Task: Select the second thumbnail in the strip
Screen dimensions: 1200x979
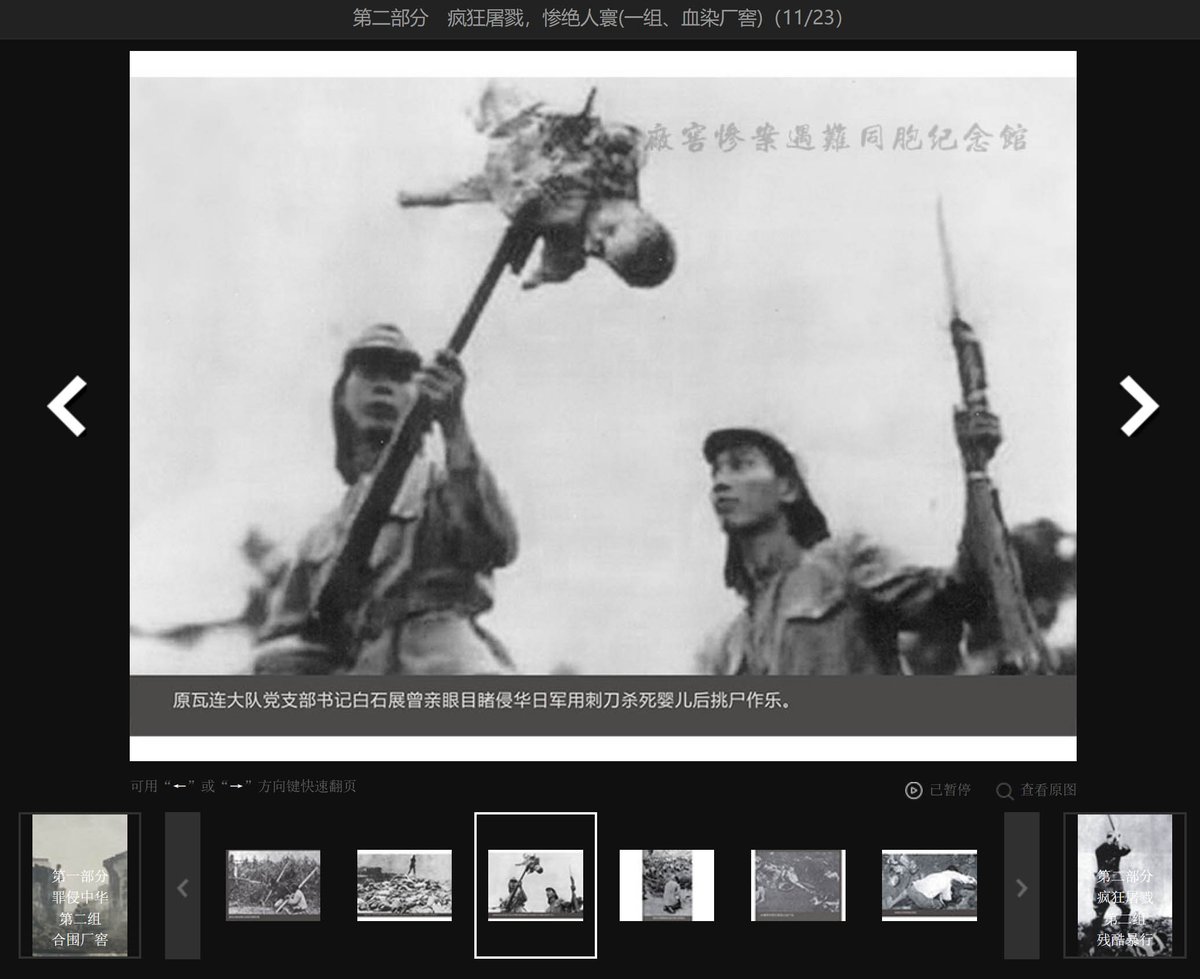Action: pos(404,885)
